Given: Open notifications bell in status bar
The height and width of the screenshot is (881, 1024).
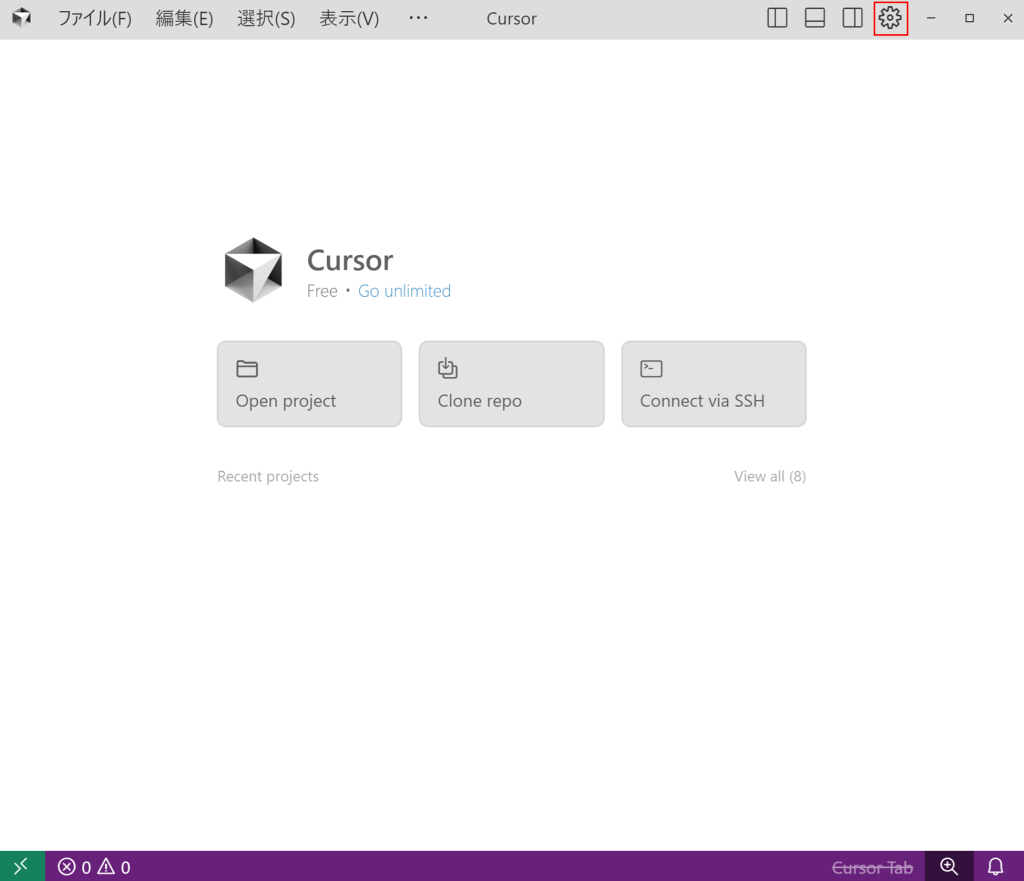Looking at the screenshot, I should (x=995, y=866).
